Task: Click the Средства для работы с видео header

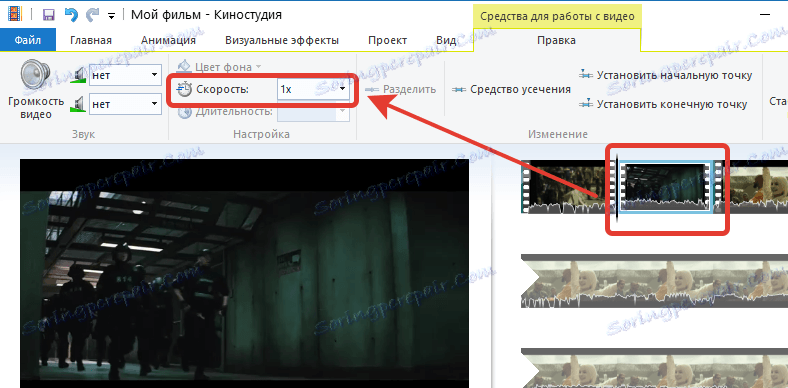Action: 557,16
